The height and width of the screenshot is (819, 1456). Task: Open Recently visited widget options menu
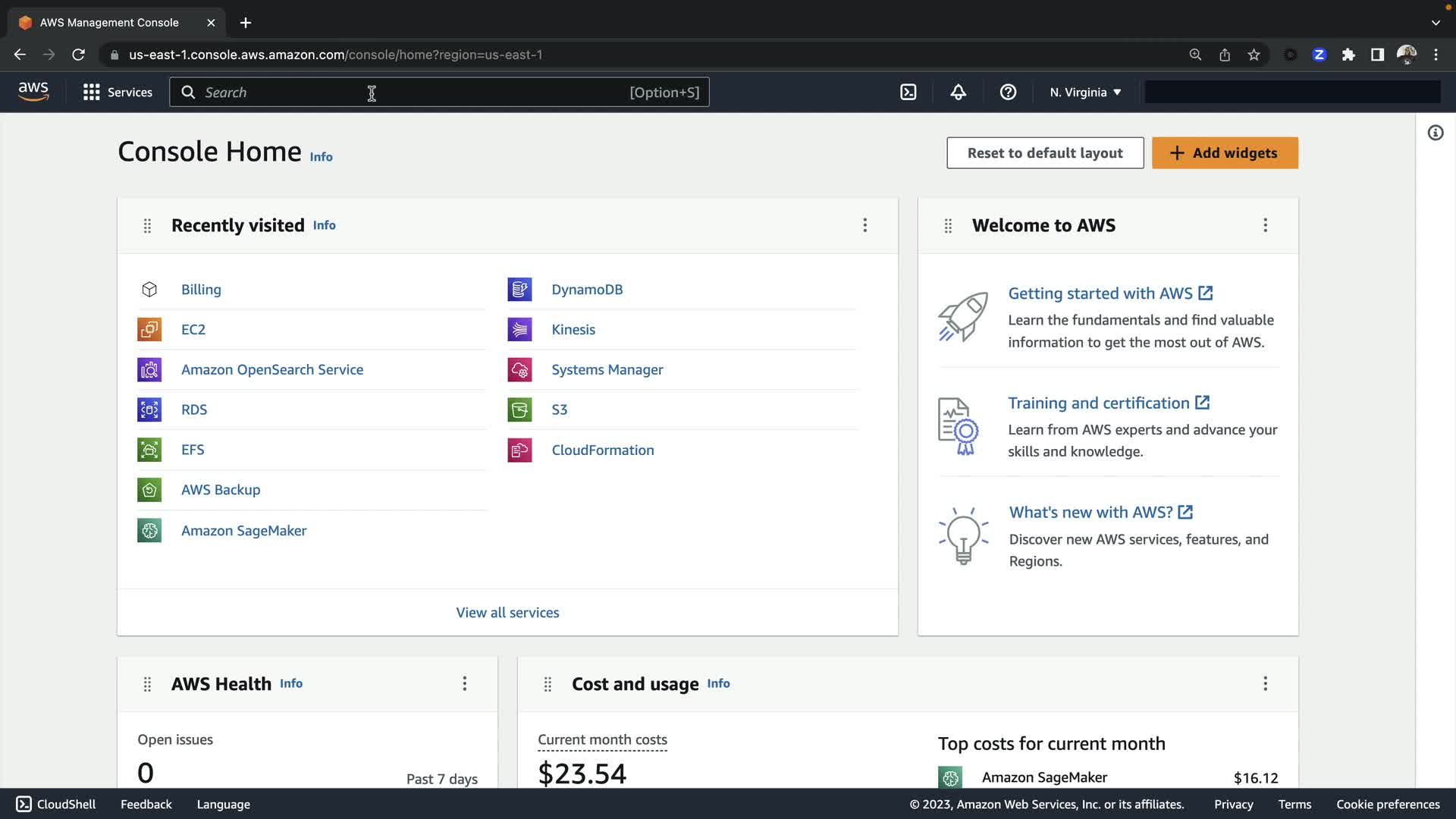pos(864,225)
